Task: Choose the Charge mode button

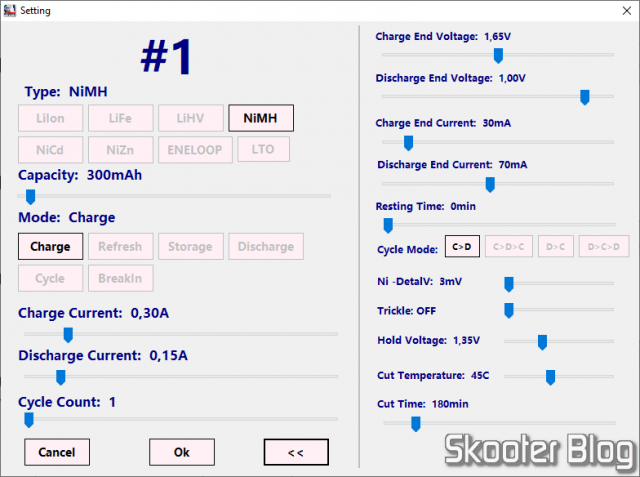Action: coord(50,246)
